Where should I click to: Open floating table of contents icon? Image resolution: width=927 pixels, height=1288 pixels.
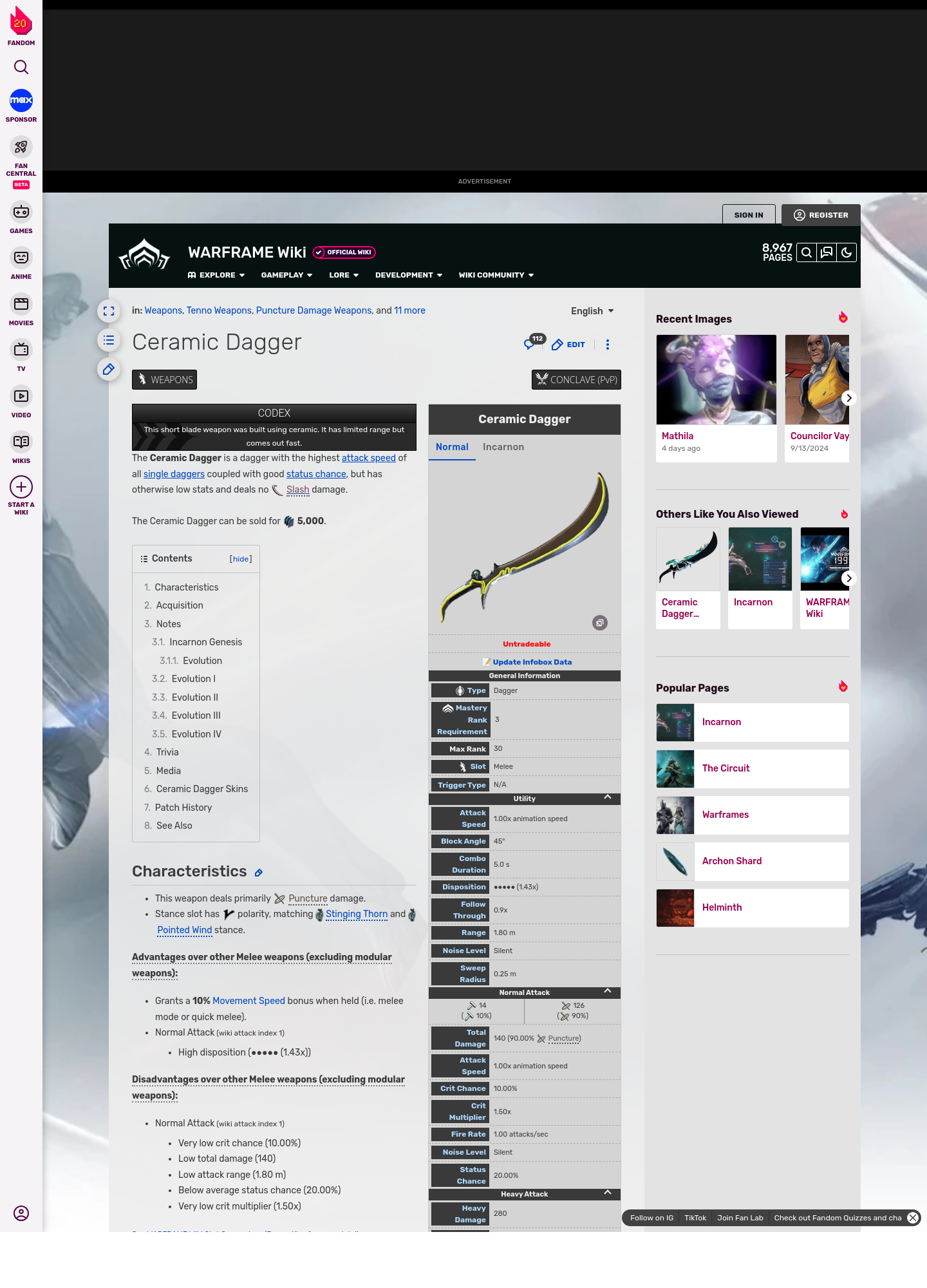tap(109, 340)
